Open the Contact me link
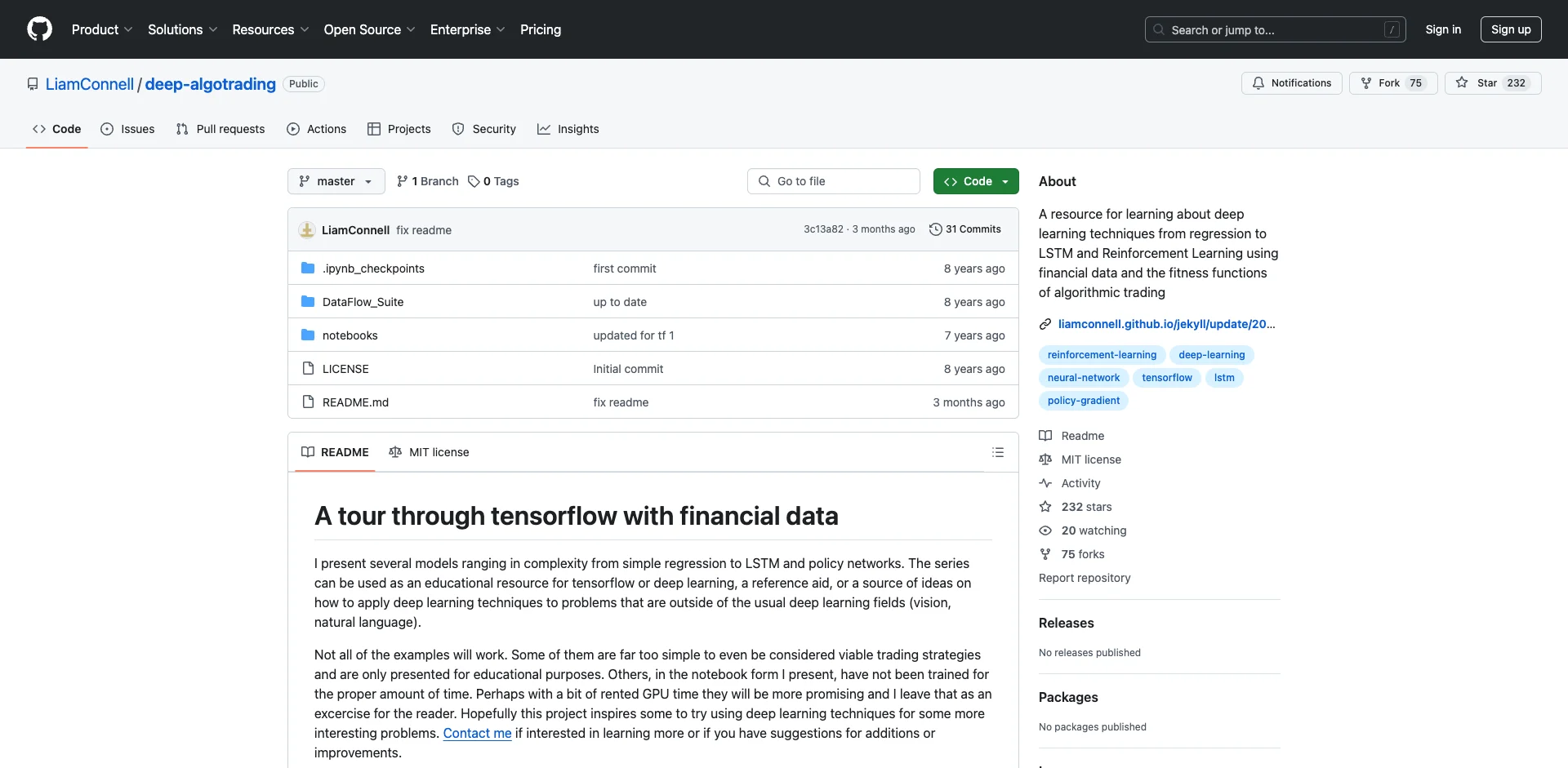The image size is (1568, 768). pyautogui.click(x=477, y=733)
